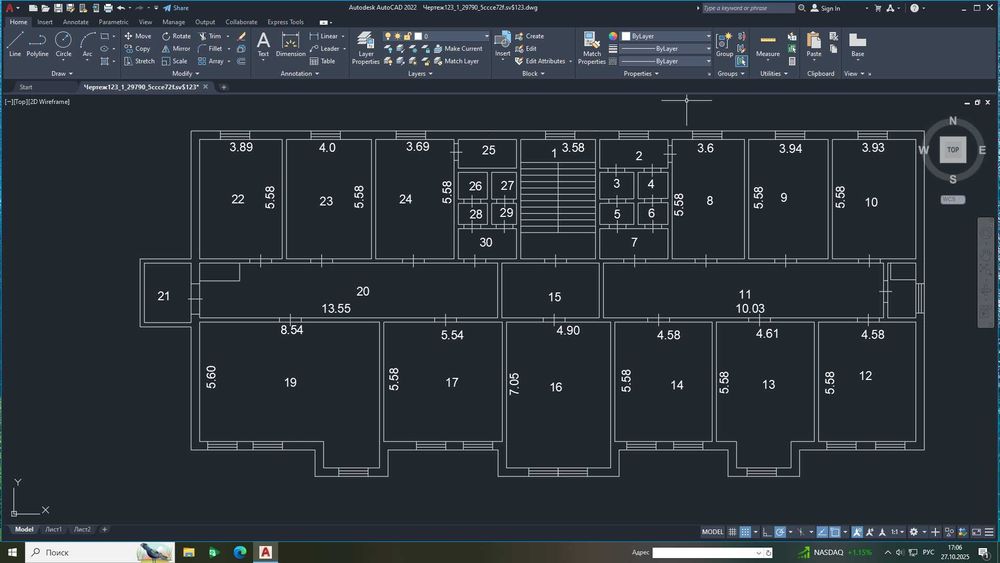Toggle snap mode in status bar
1000x563 pixels.
(x=746, y=531)
